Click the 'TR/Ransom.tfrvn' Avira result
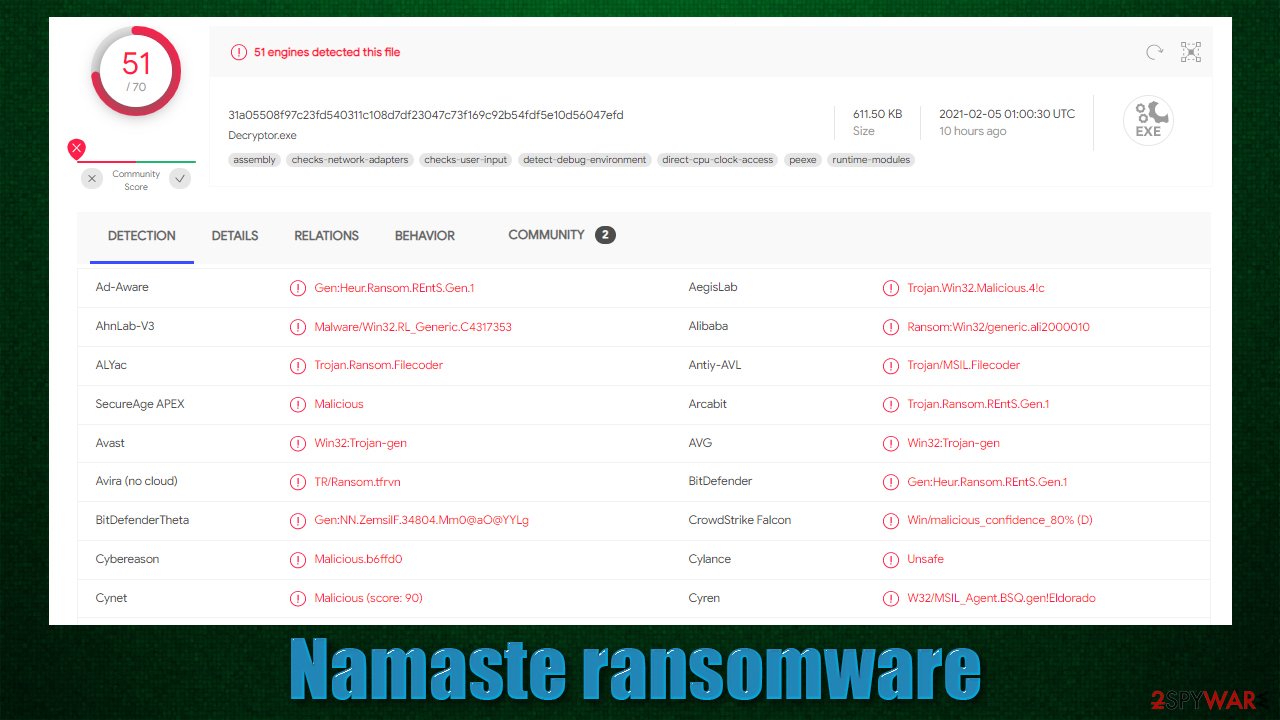Image resolution: width=1280 pixels, height=720 pixels. (x=357, y=482)
